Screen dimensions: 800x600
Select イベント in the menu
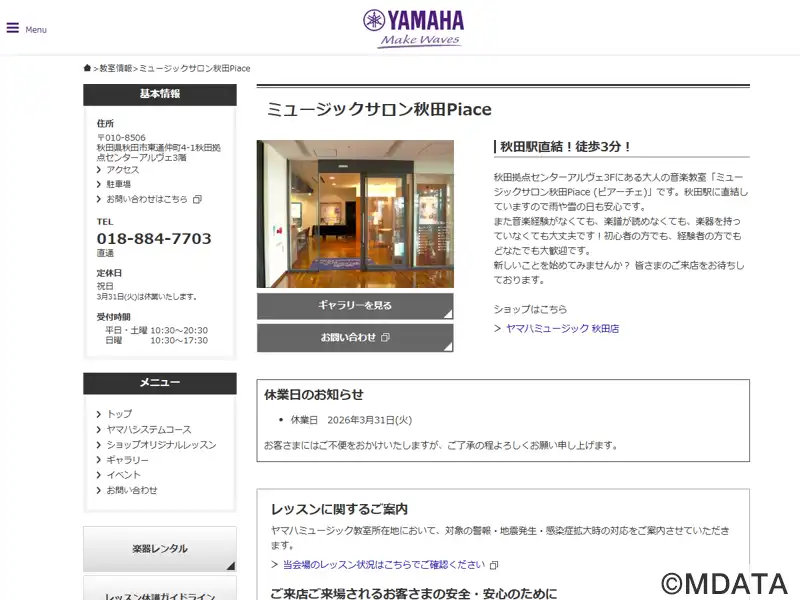click(x=123, y=475)
